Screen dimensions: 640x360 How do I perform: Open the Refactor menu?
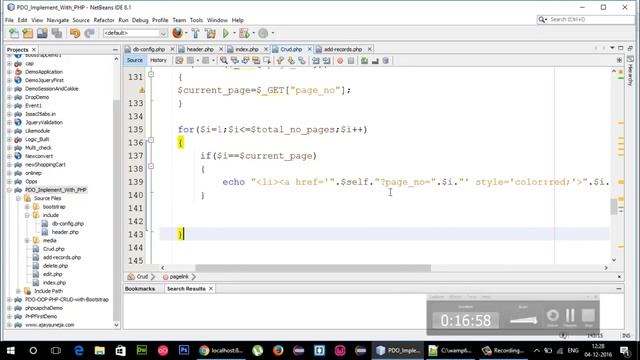[x=104, y=20]
